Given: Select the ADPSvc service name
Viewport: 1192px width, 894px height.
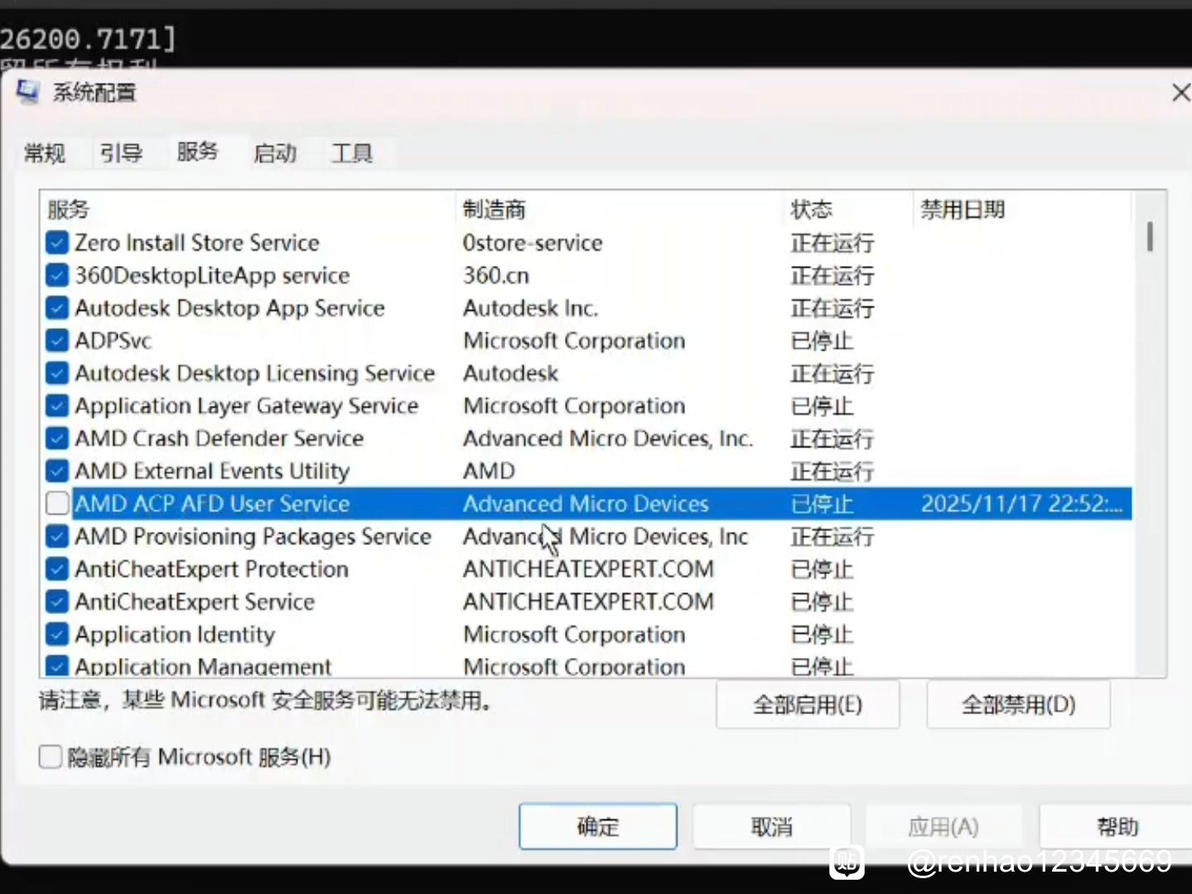Looking at the screenshot, I should (x=113, y=341).
